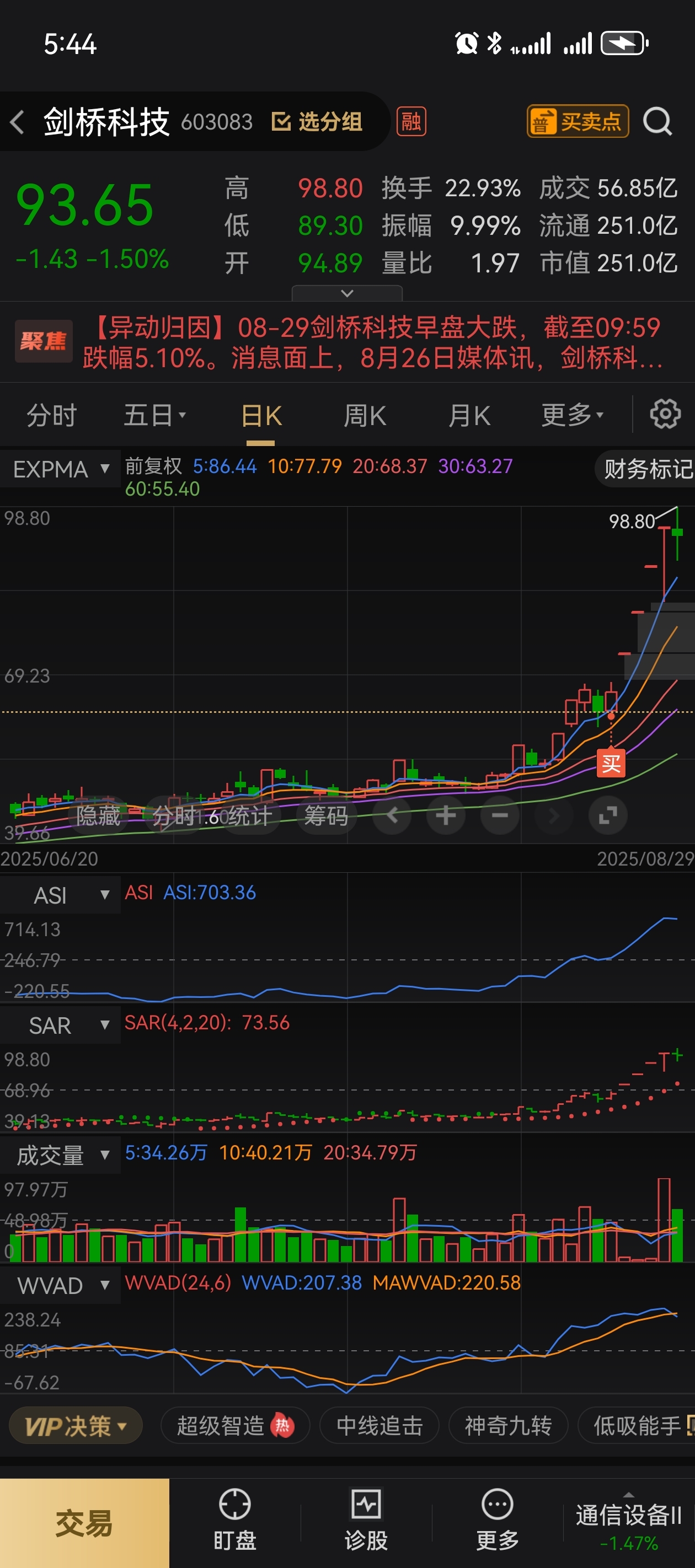Open the search magnifier icon
This screenshot has height=1568, width=695.
[x=658, y=122]
